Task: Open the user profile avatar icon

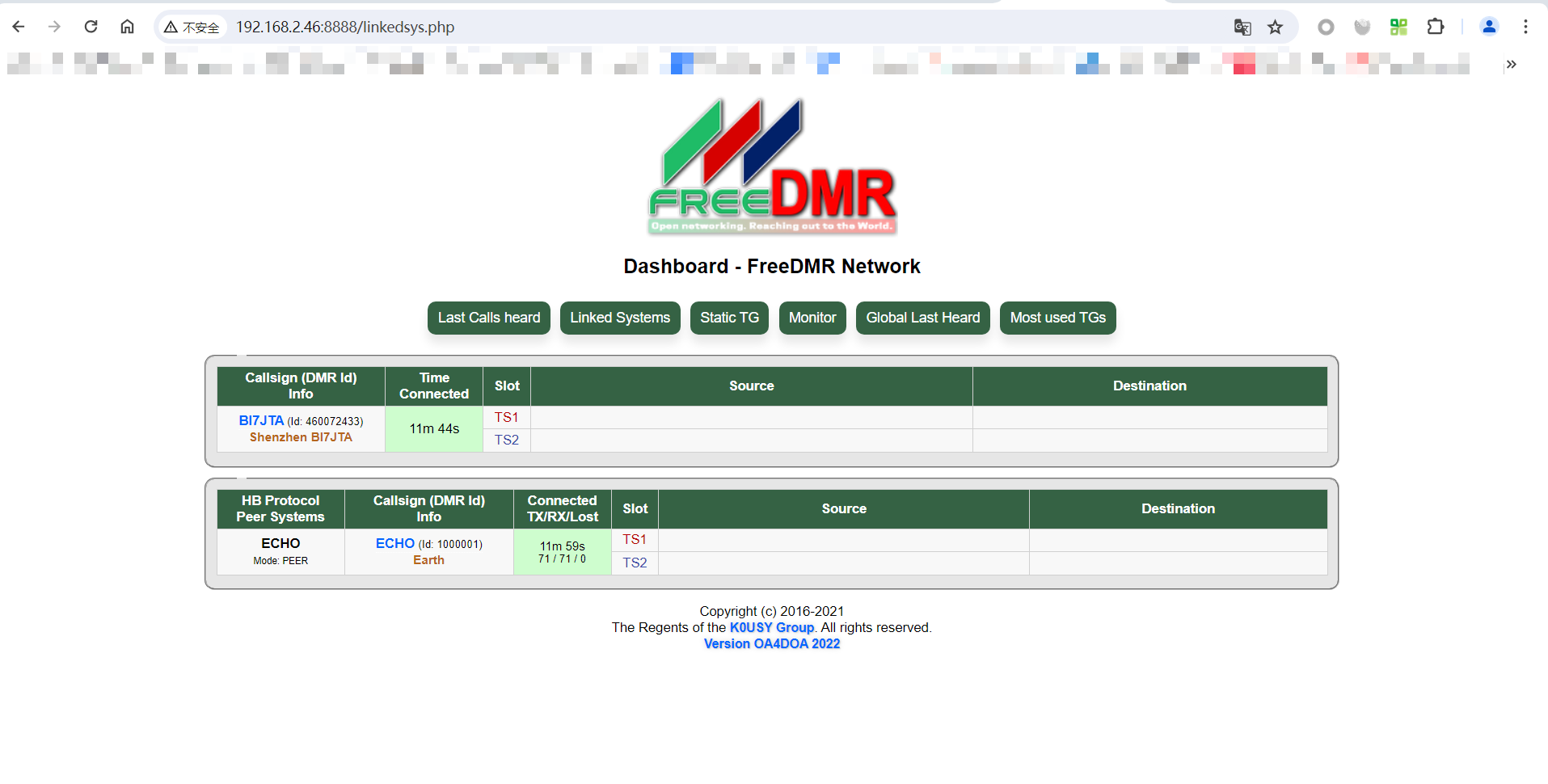Action: point(1488,27)
